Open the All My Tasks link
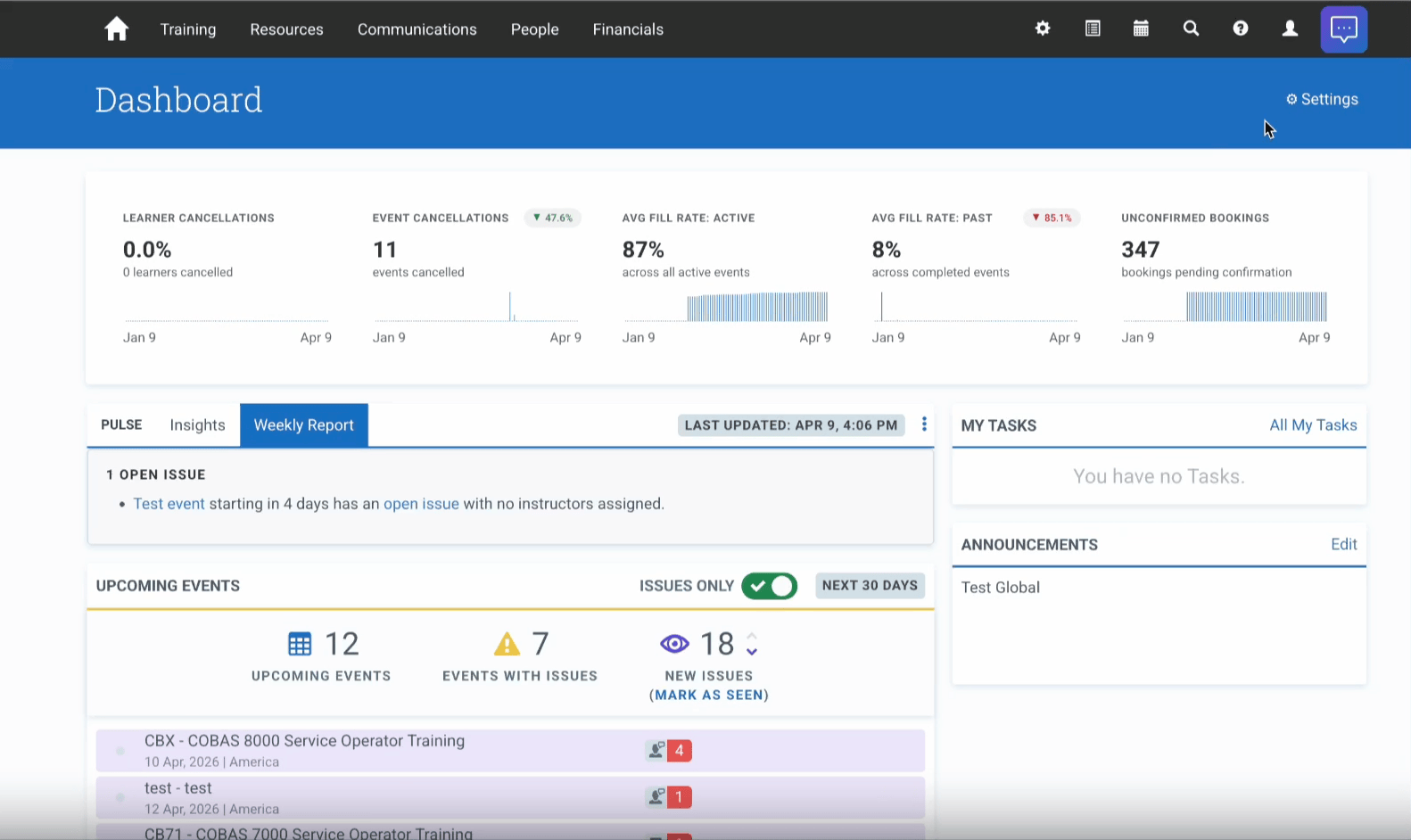Viewport: 1411px width, 840px height. click(1313, 425)
